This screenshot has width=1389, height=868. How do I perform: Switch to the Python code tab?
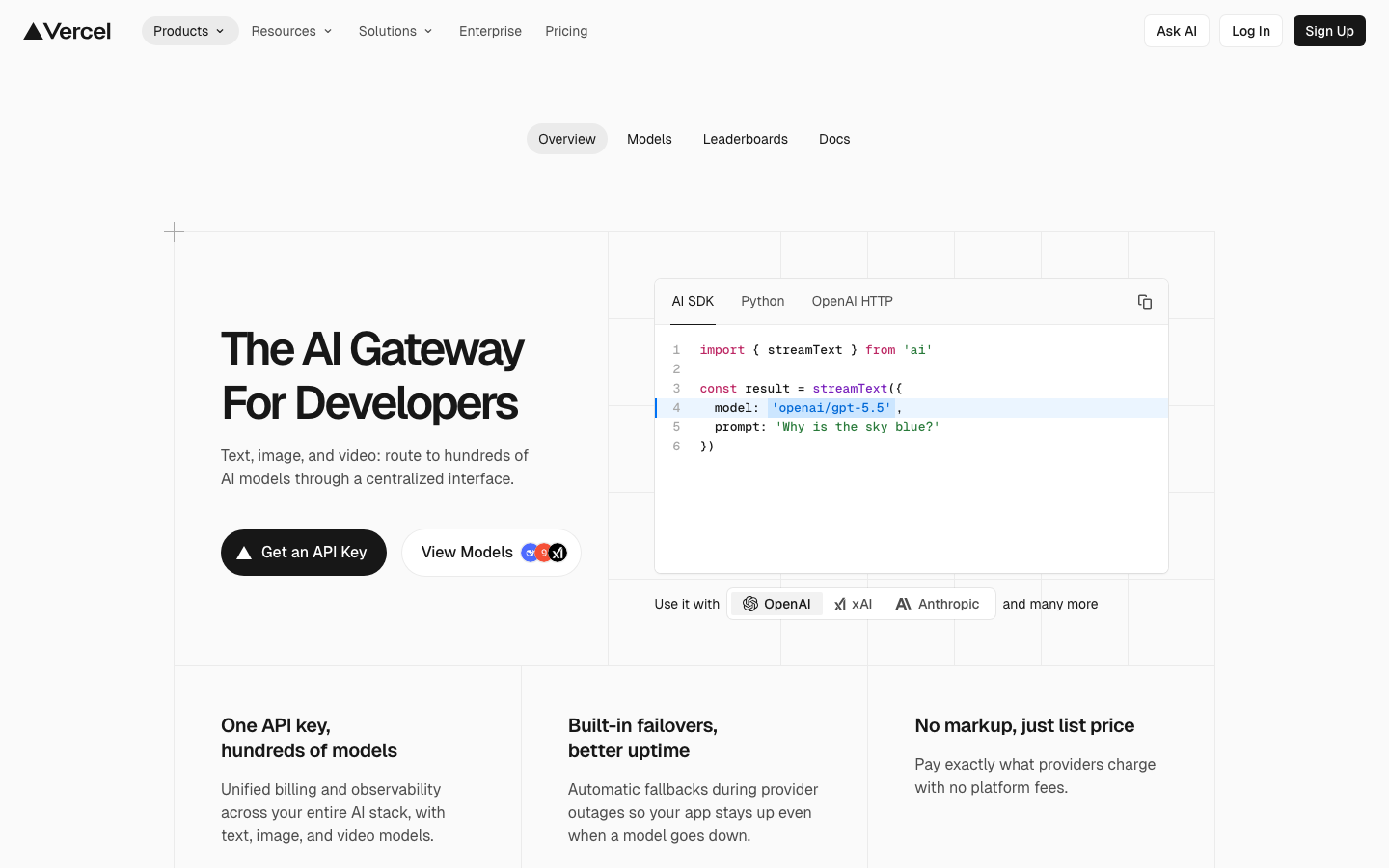763,301
